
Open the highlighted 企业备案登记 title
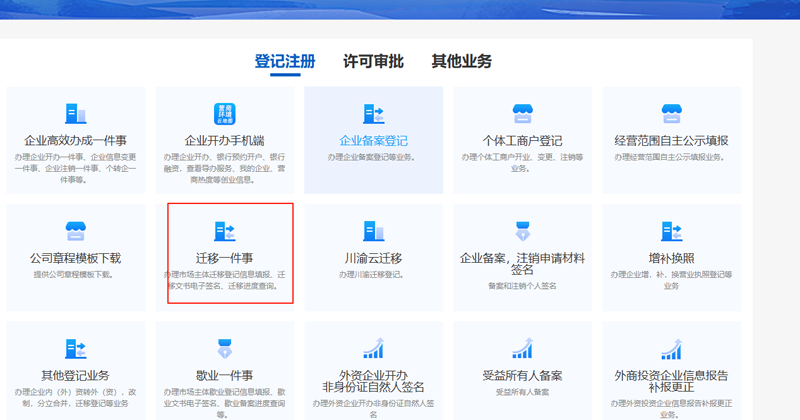pos(373,140)
